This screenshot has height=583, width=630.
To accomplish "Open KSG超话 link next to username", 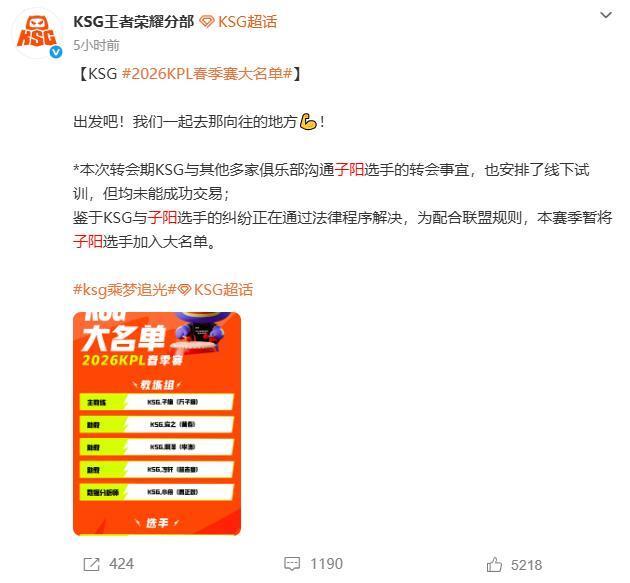I will tap(247, 22).
